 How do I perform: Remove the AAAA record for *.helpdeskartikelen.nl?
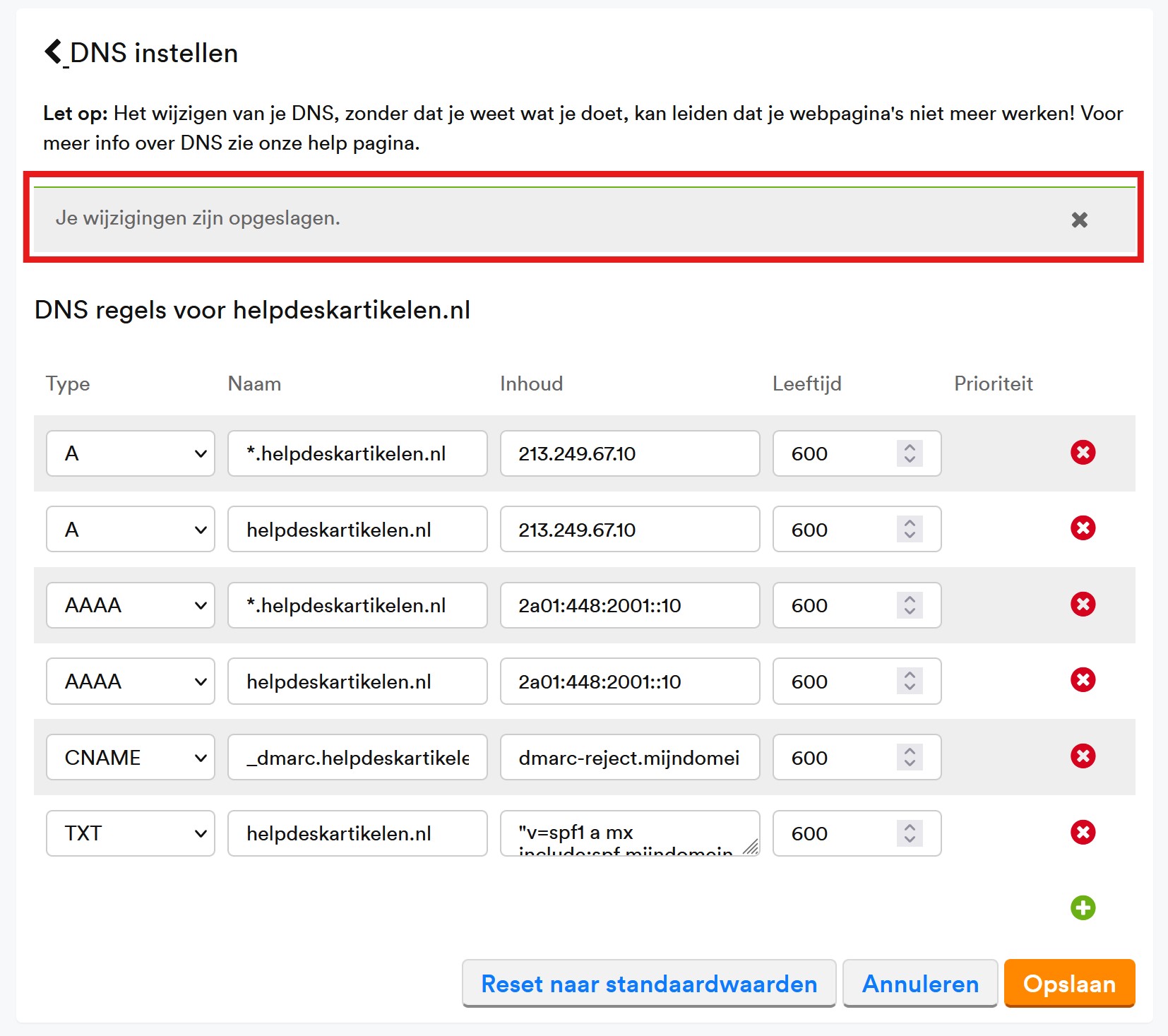(x=1083, y=604)
